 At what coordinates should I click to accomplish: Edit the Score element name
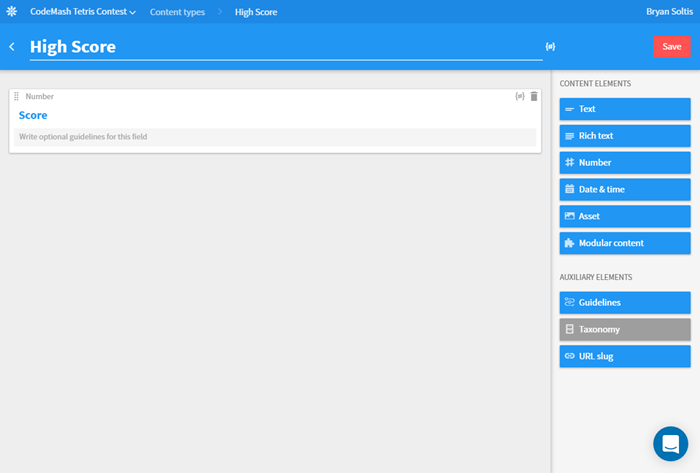[33, 115]
